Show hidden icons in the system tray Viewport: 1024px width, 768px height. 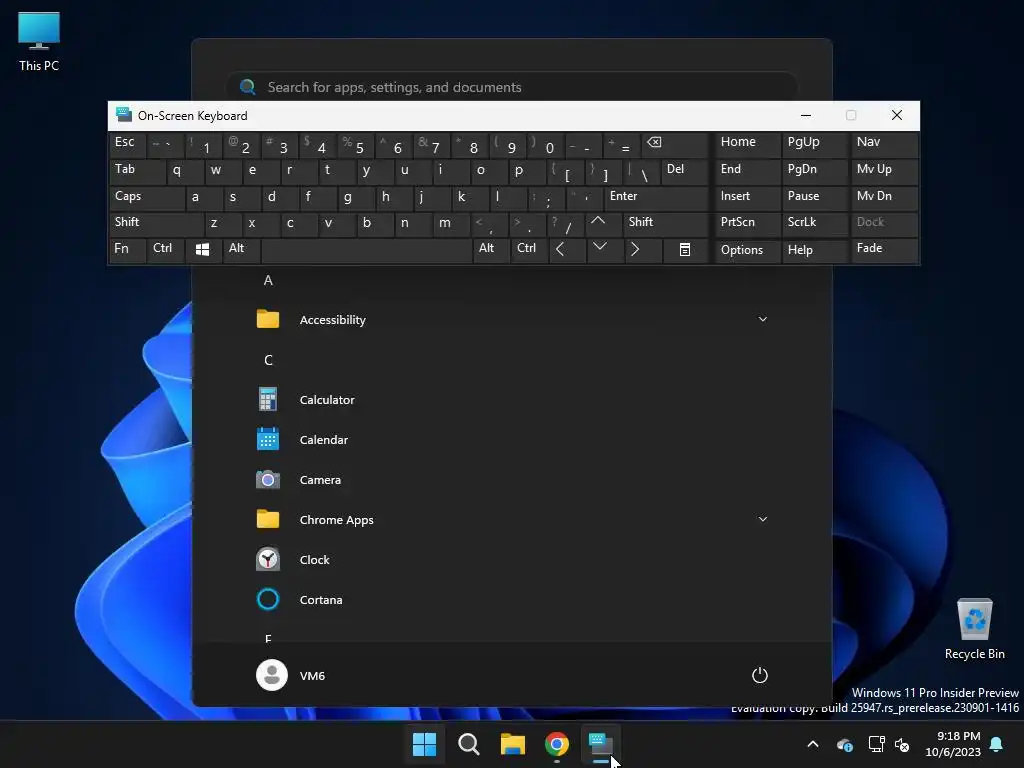click(813, 744)
